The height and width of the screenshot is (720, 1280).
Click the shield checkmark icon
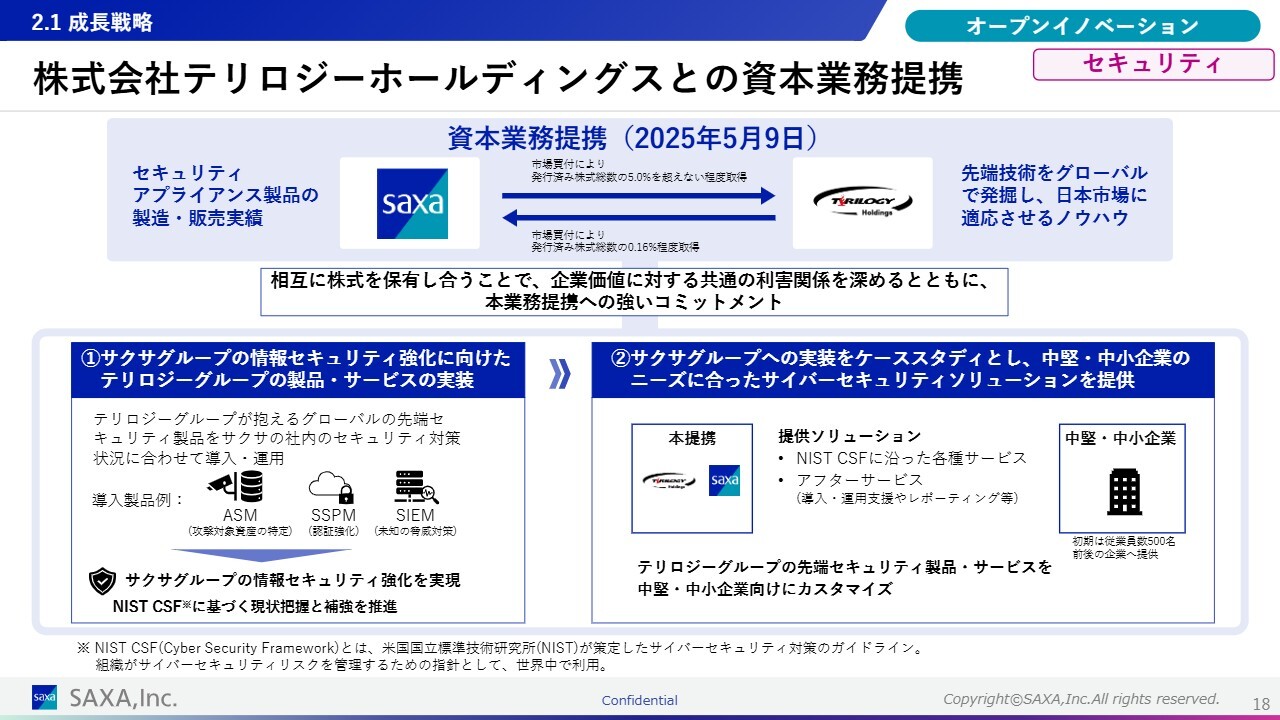pos(103,581)
